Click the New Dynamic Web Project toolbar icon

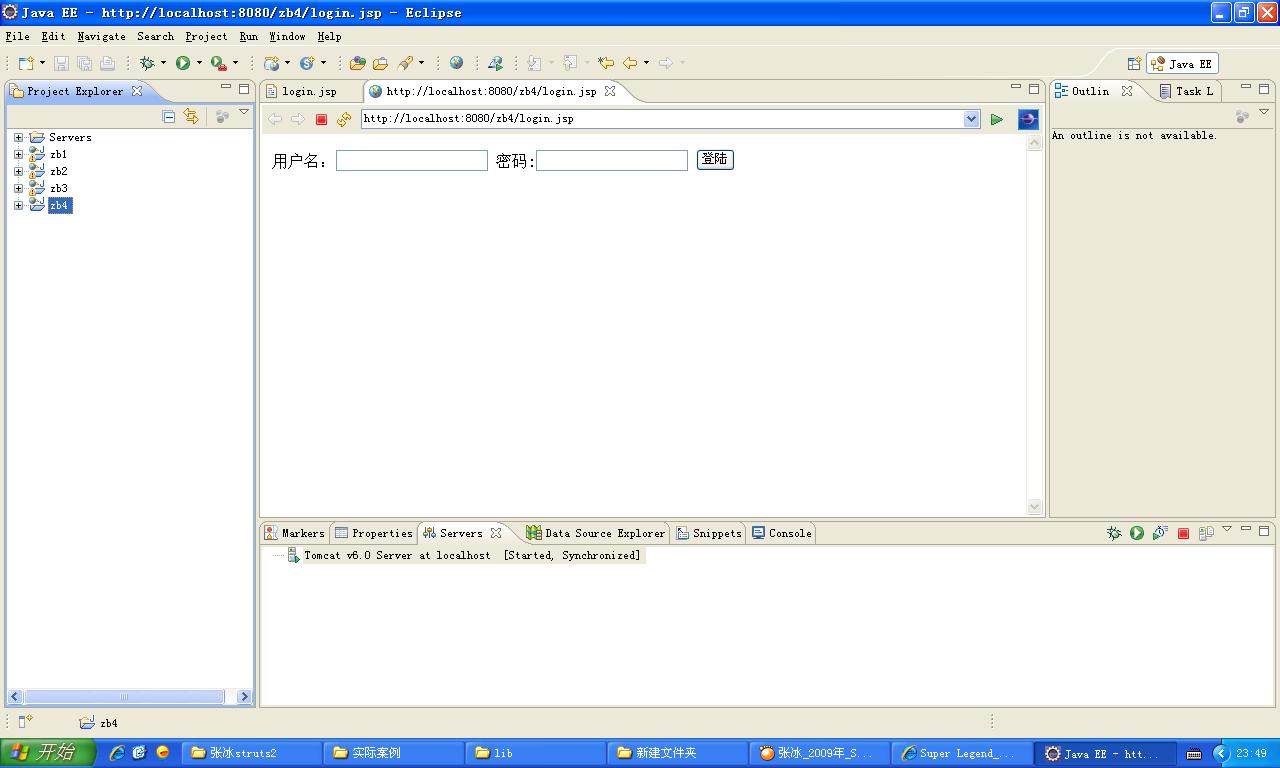click(x=271, y=63)
